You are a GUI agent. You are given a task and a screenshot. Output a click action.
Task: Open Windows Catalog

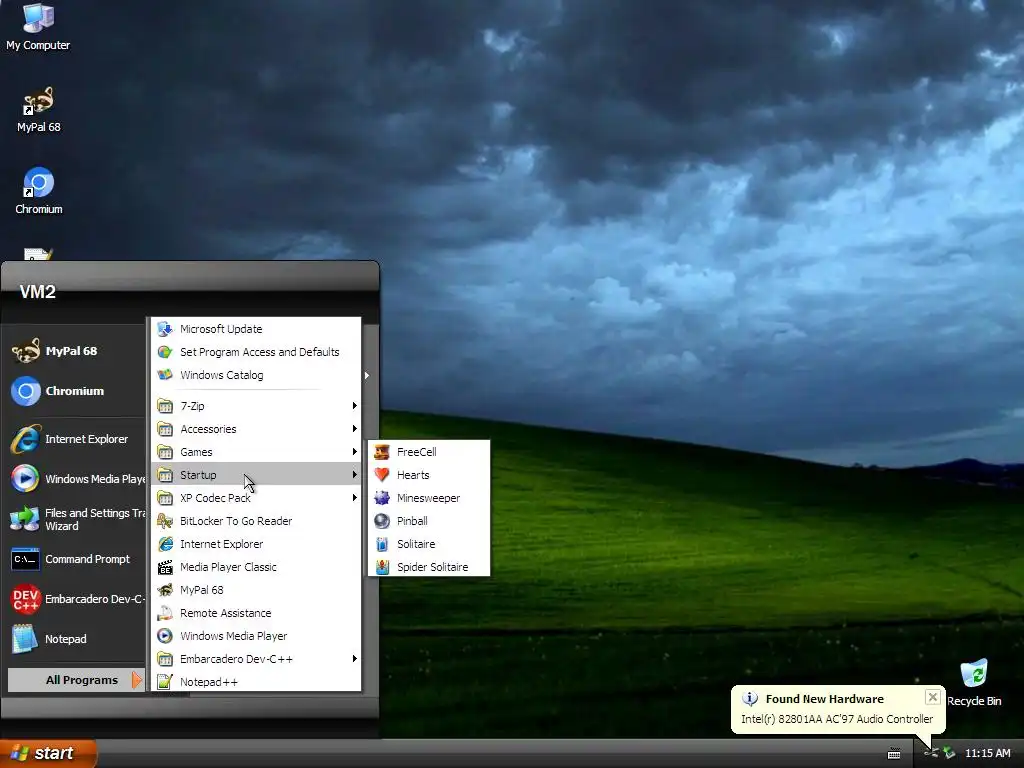click(x=256, y=375)
